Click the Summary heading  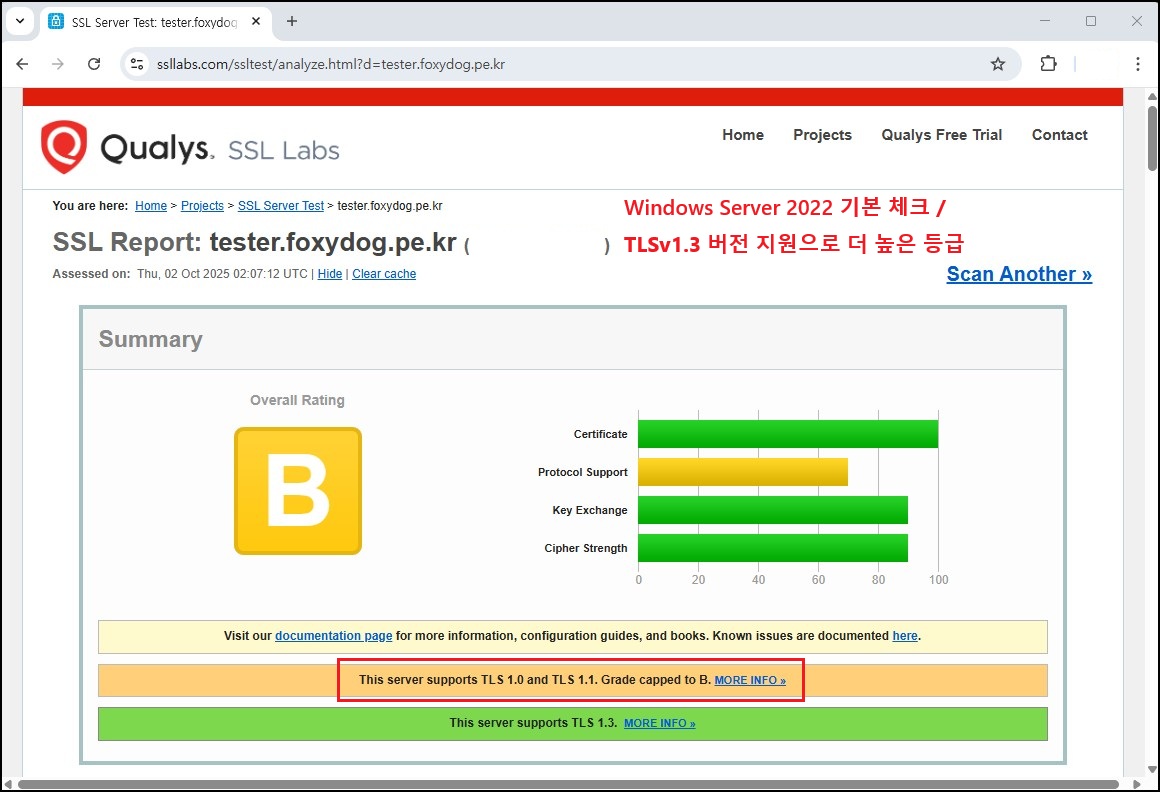[150, 339]
